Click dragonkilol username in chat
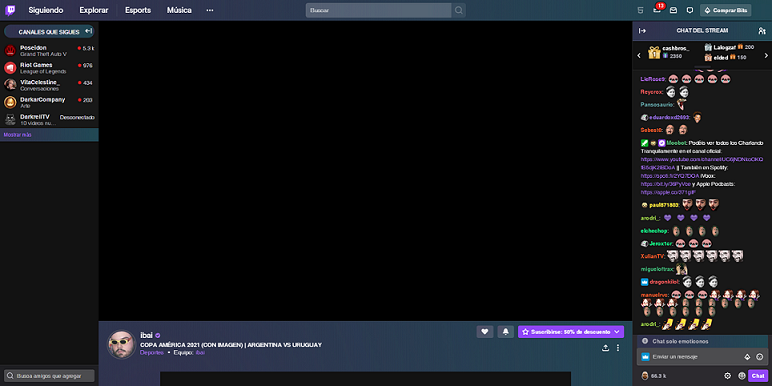772x386 pixels. click(x=665, y=282)
